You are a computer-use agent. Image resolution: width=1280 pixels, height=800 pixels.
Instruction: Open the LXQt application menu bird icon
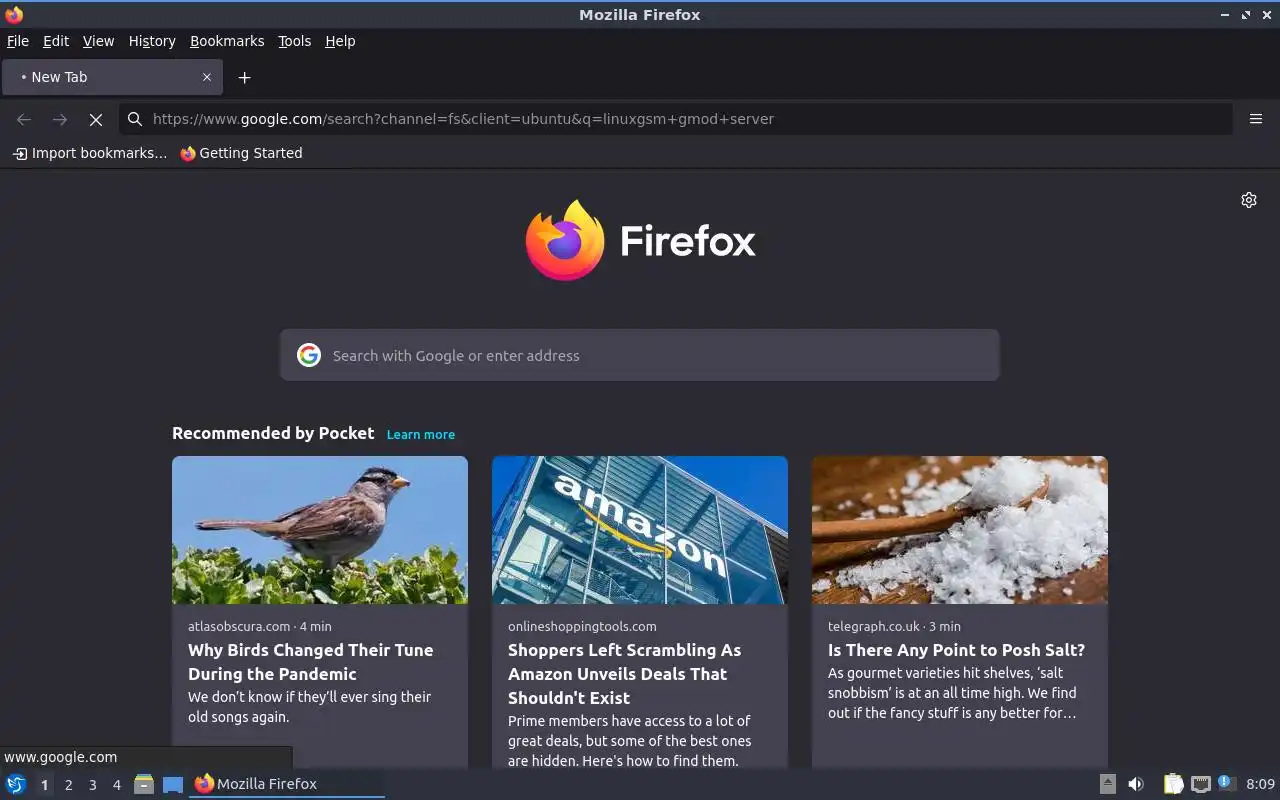16,784
